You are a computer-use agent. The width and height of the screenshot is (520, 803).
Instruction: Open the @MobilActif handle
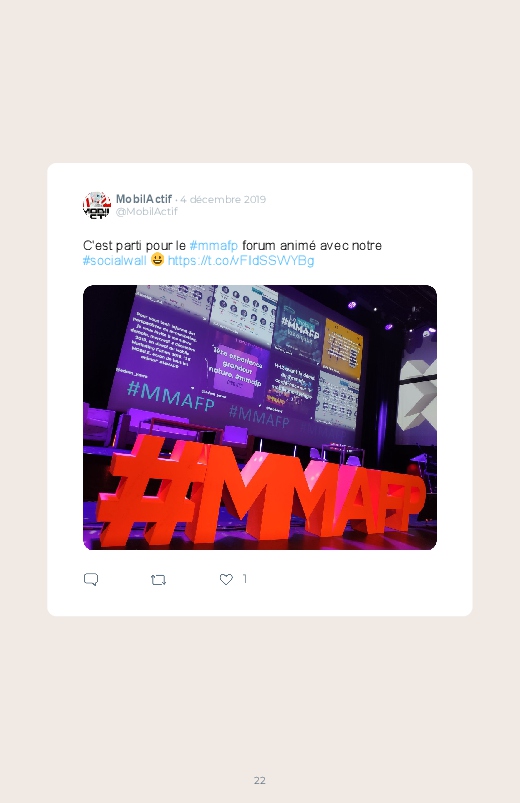147,212
